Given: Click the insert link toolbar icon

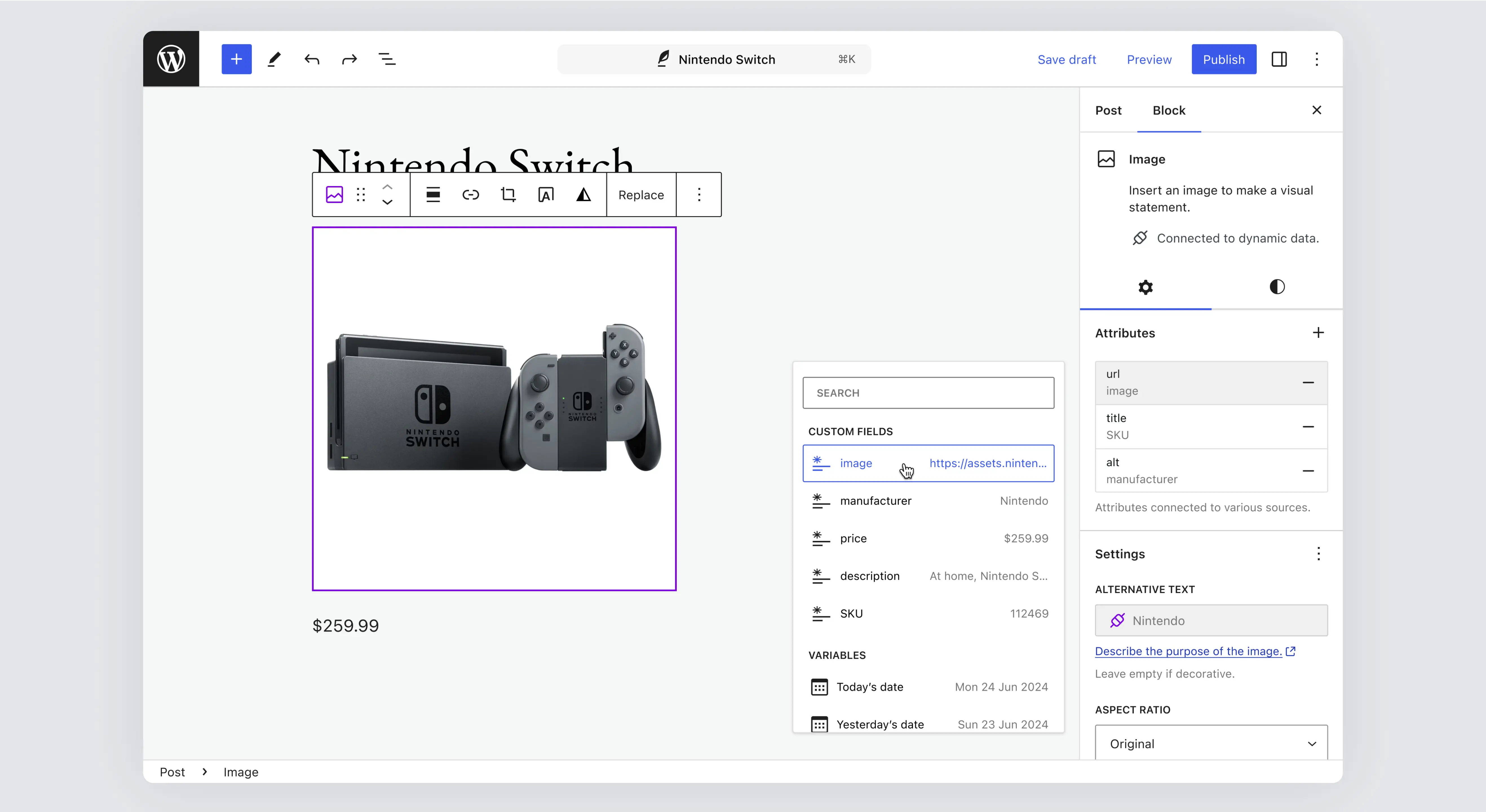Looking at the screenshot, I should pos(471,195).
